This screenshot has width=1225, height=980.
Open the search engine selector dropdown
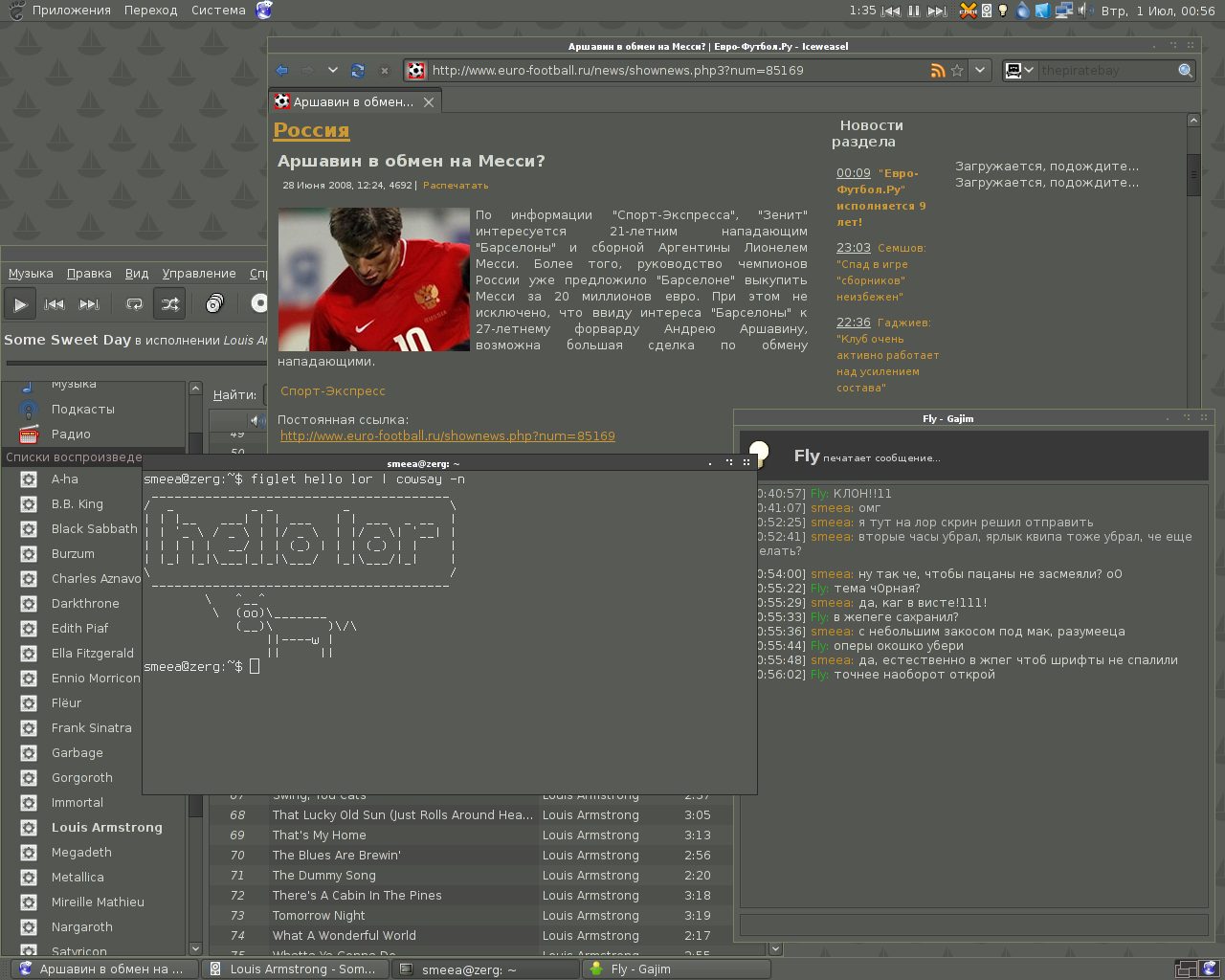[x=1019, y=70]
